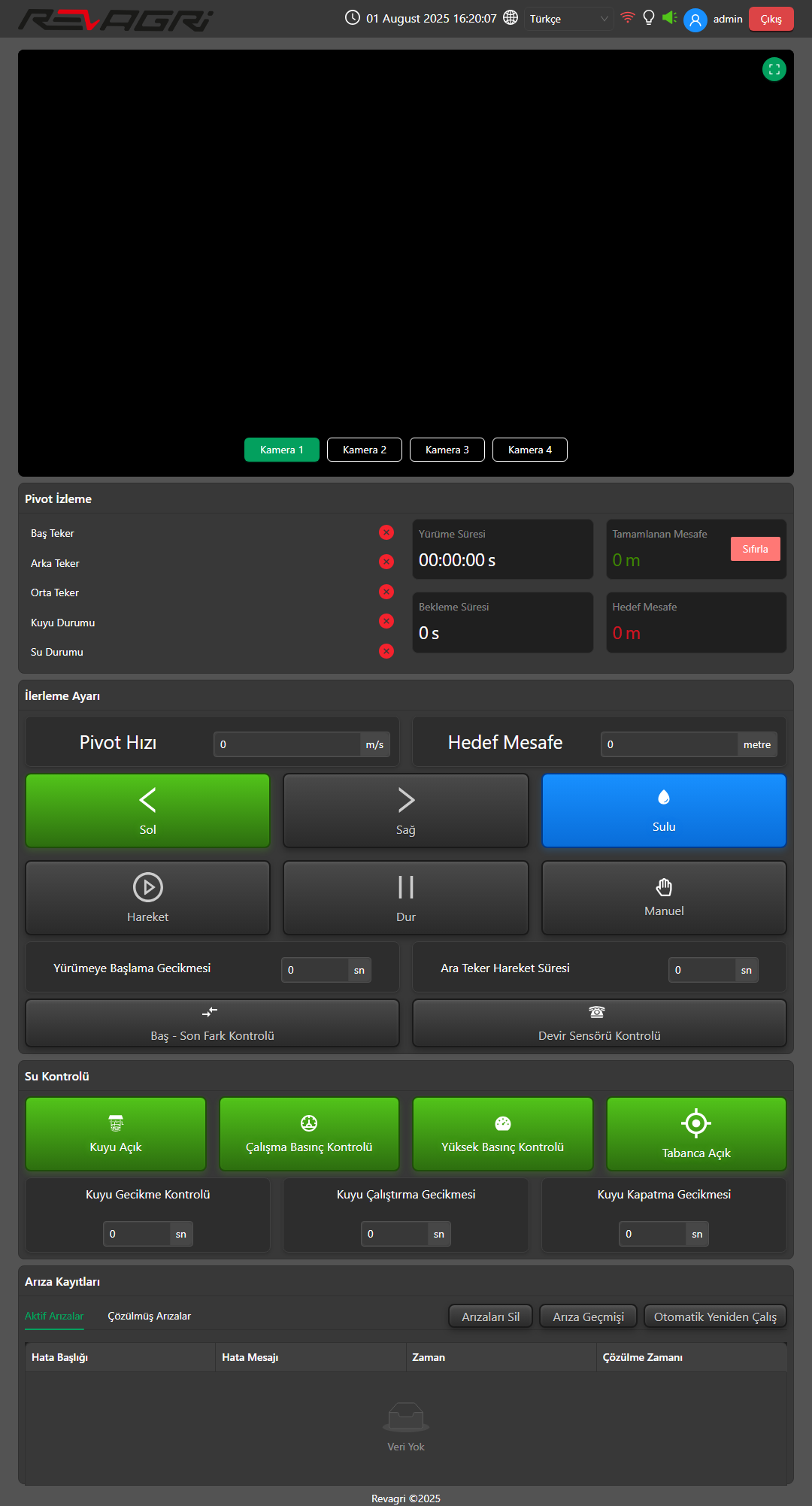Viewport: 812px width, 1506px height.
Task: Click the Sıfırla reset button
Action: click(755, 549)
